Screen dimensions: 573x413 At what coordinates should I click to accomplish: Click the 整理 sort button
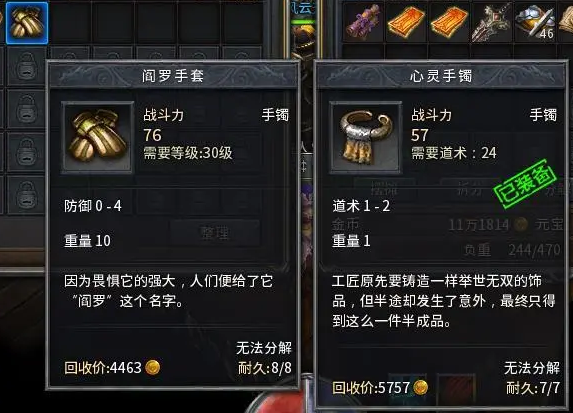[x=215, y=233]
